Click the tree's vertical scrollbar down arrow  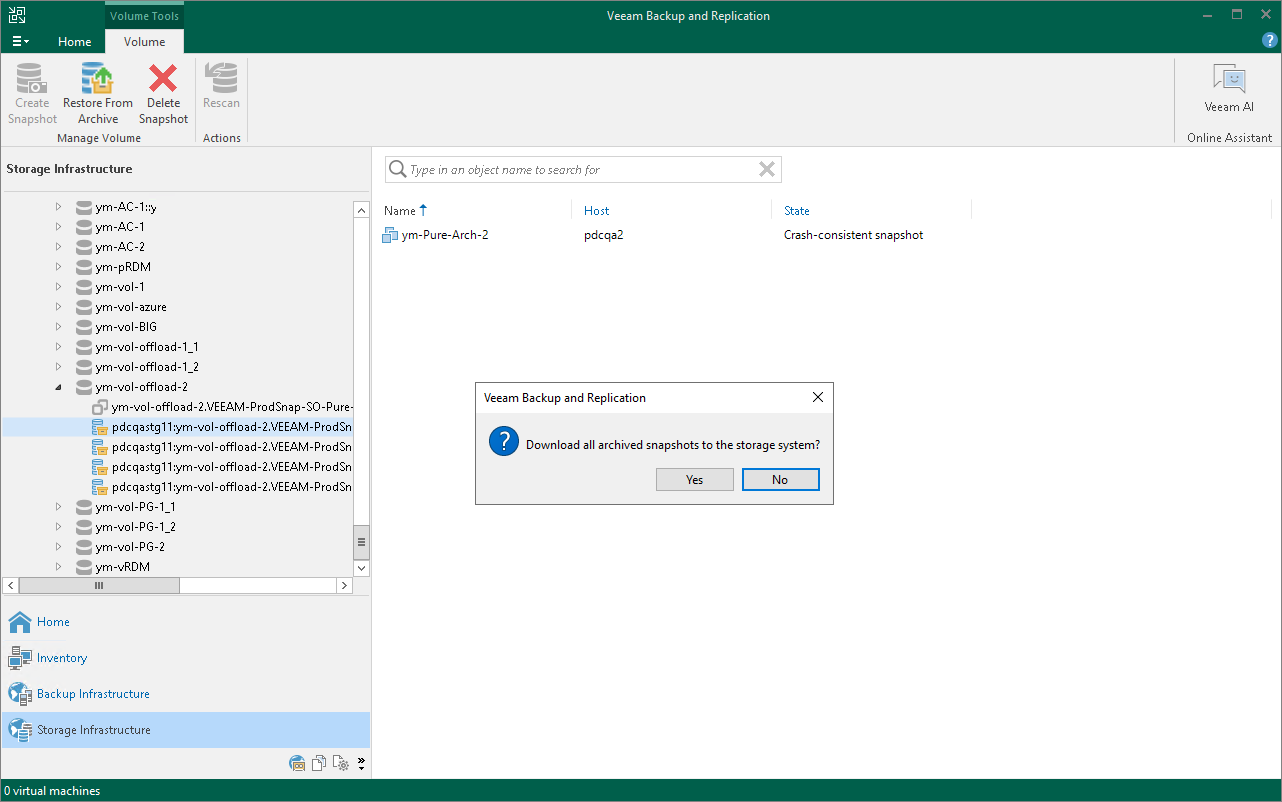coord(362,568)
